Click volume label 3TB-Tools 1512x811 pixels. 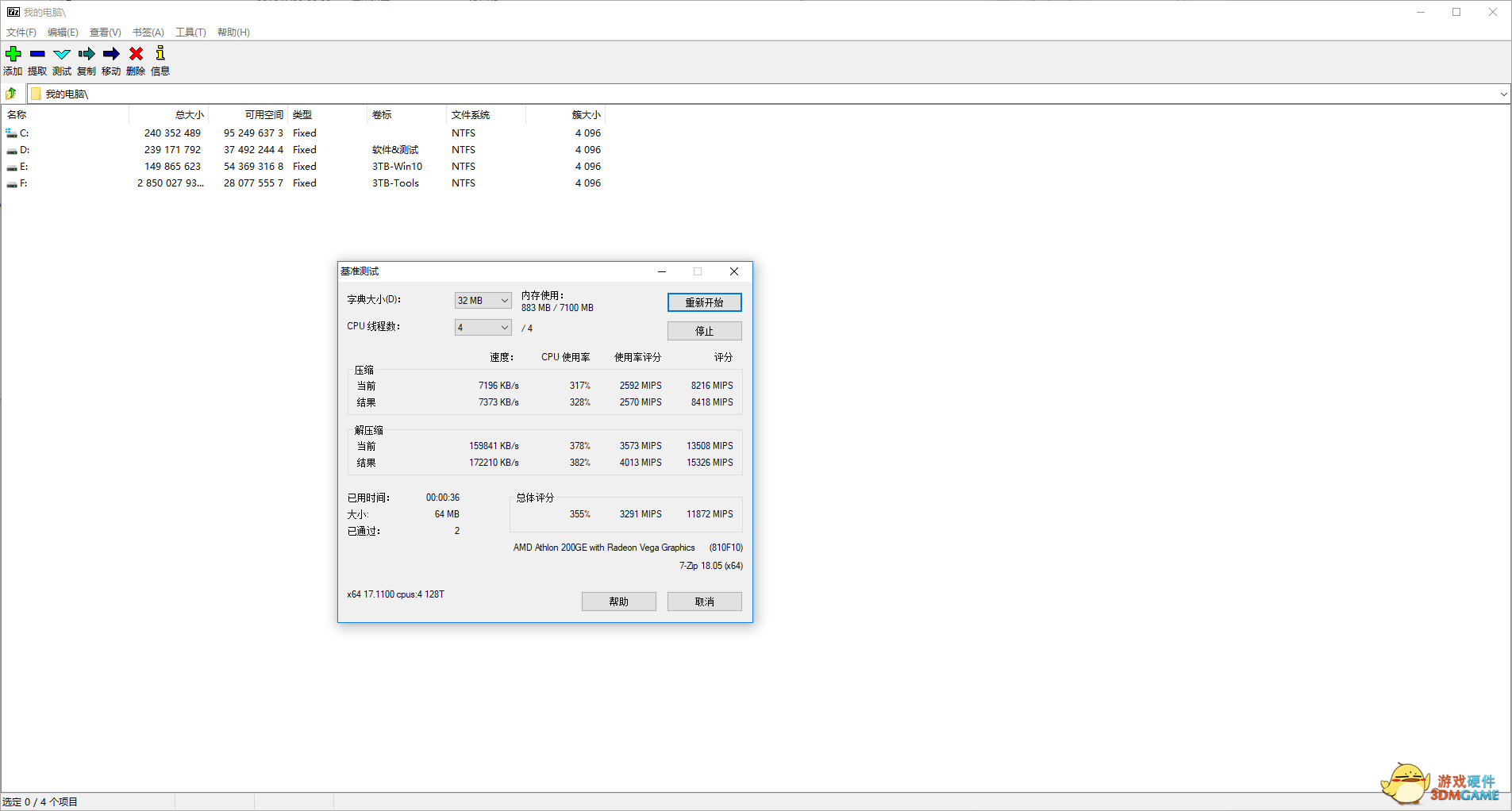(x=396, y=183)
